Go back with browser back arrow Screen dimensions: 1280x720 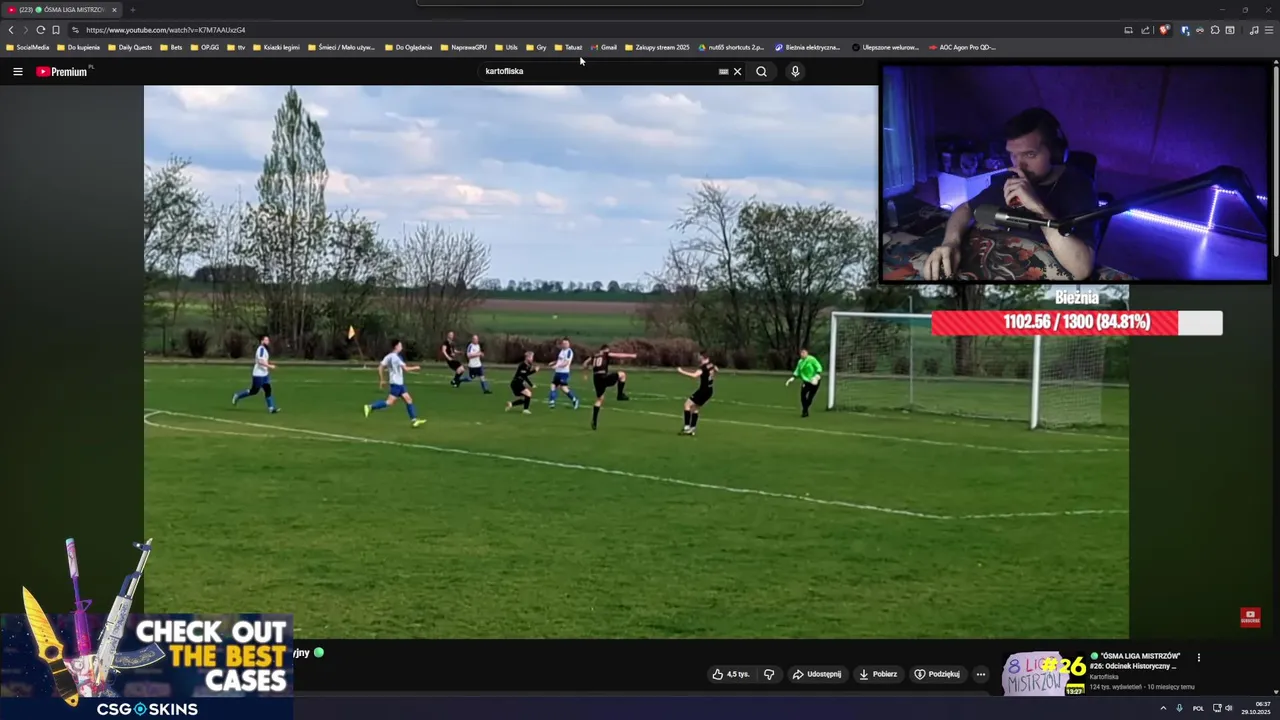click(11, 30)
